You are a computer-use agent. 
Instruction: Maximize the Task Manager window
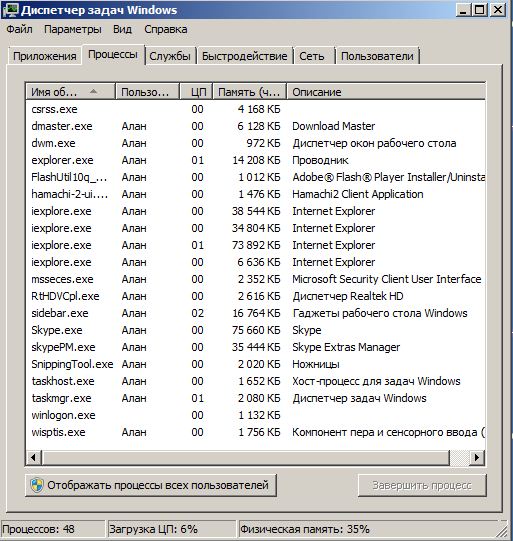coord(480,10)
